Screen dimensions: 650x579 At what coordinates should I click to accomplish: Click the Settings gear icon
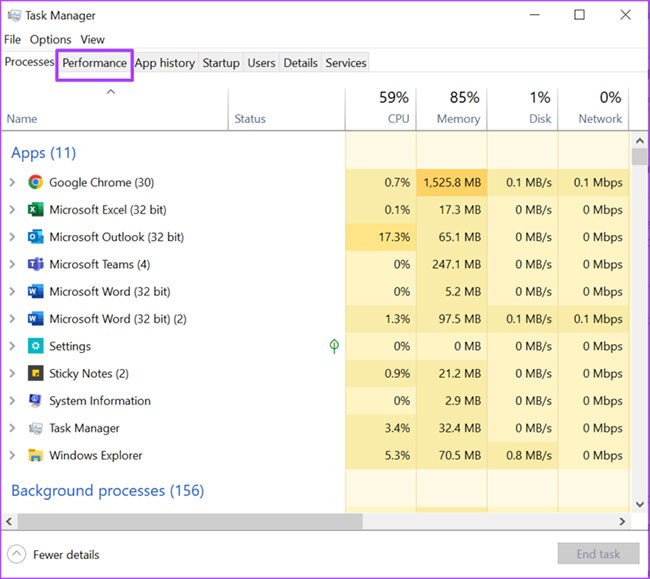[35, 346]
